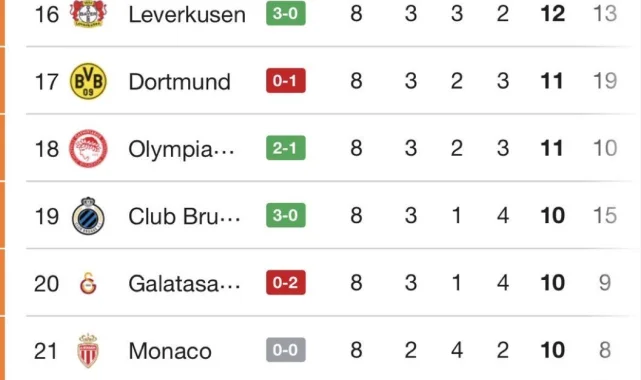Click the Galatasaray logo

pos(88,283)
